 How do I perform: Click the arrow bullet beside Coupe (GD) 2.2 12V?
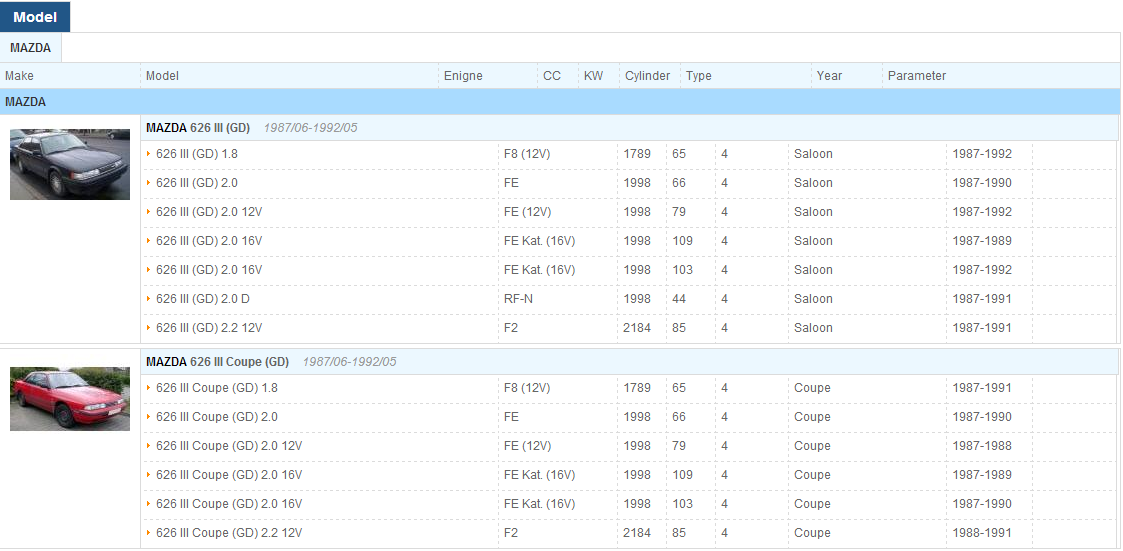coord(149,532)
